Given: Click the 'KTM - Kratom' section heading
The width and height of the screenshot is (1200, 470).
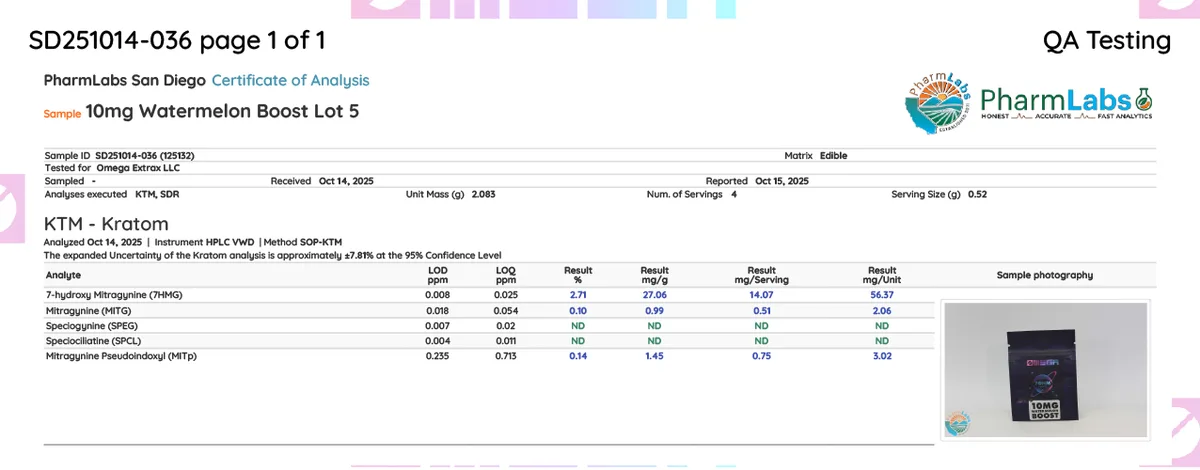Looking at the screenshot, I should coord(106,224).
